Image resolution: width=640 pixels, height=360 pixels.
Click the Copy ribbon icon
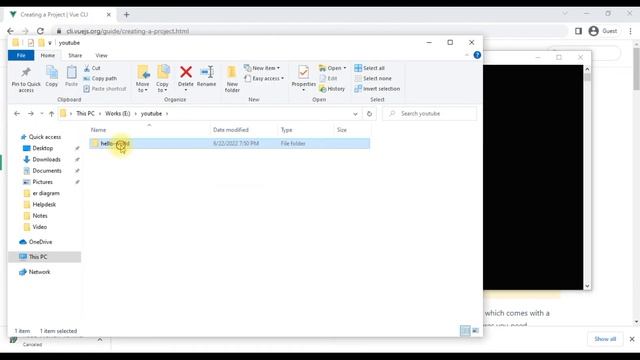pos(51,76)
